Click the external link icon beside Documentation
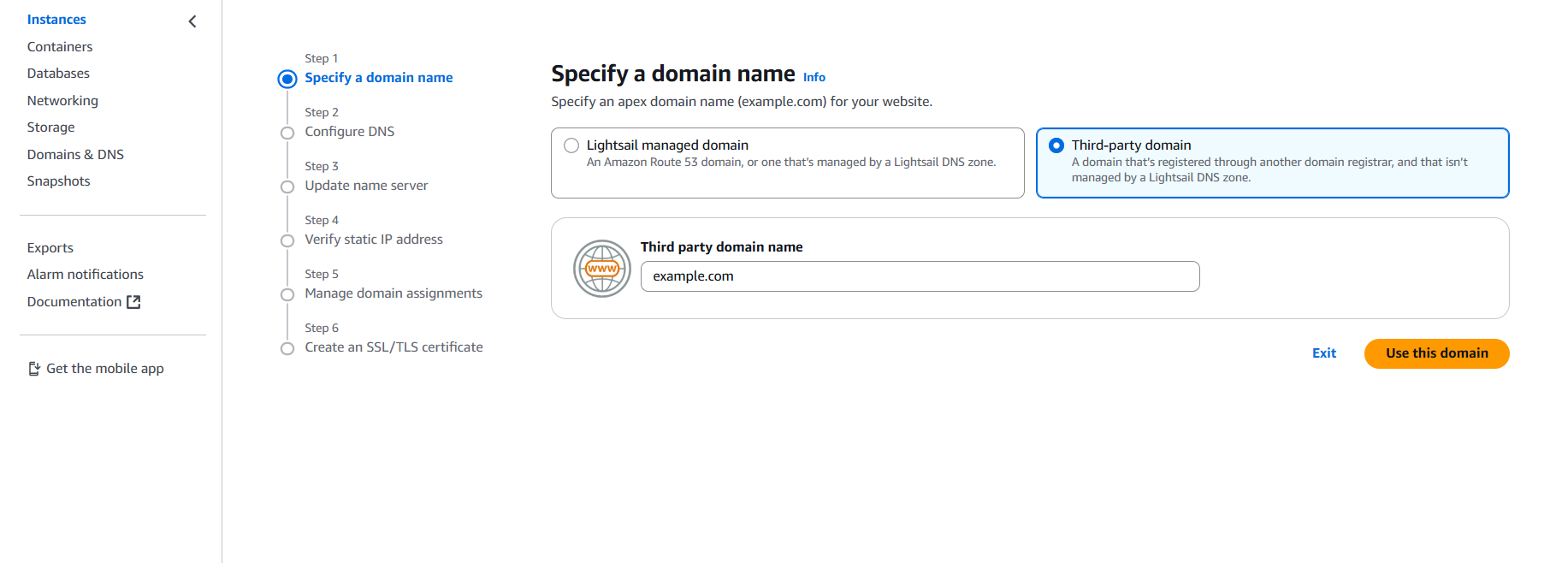1568x563 pixels. pyautogui.click(x=133, y=302)
